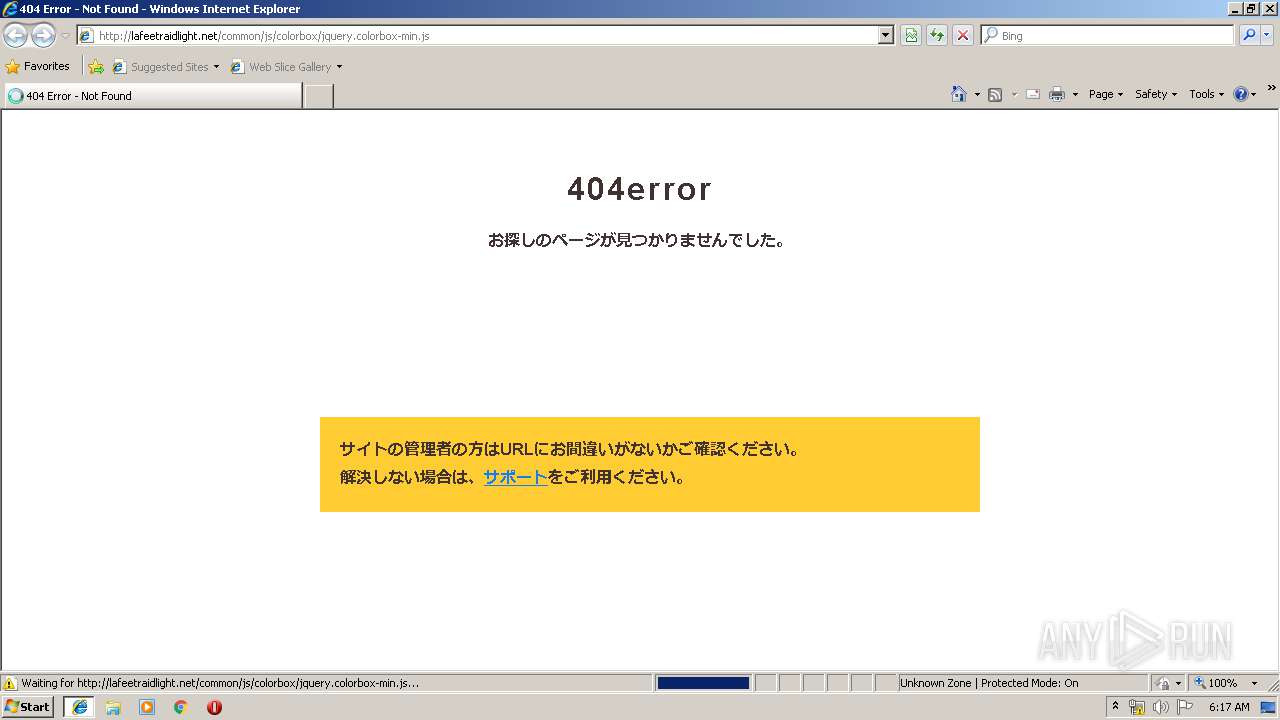Click the 6:17 AM clock
The image size is (1280, 720).
click(1229, 707)
